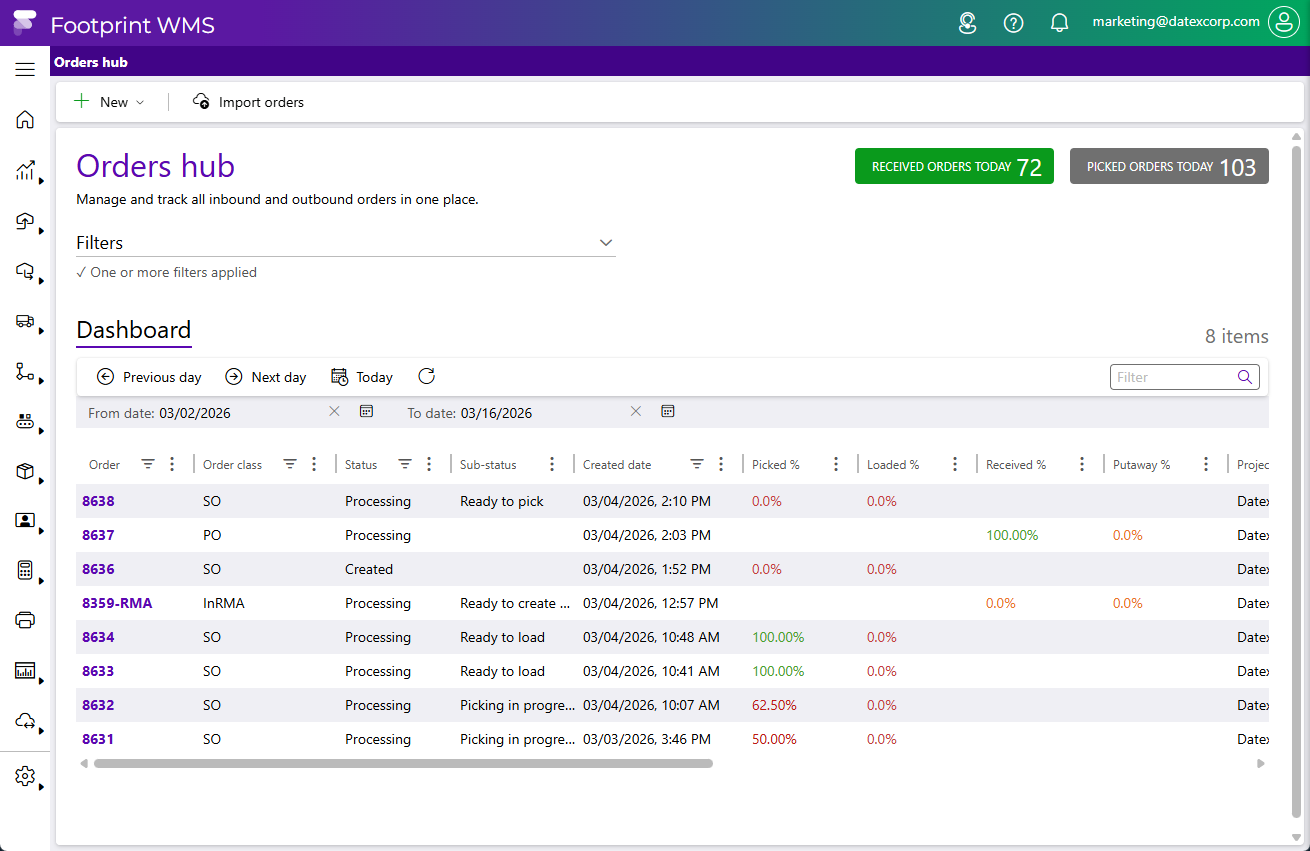Clear the To date value
The width and height of the screenshot is (1310, 851).
point(635,412)
